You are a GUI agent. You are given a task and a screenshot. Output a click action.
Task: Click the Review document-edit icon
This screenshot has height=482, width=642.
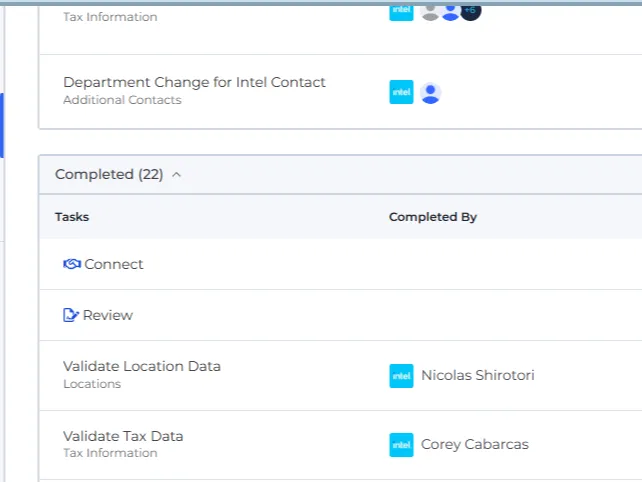(x=70, y=315)
